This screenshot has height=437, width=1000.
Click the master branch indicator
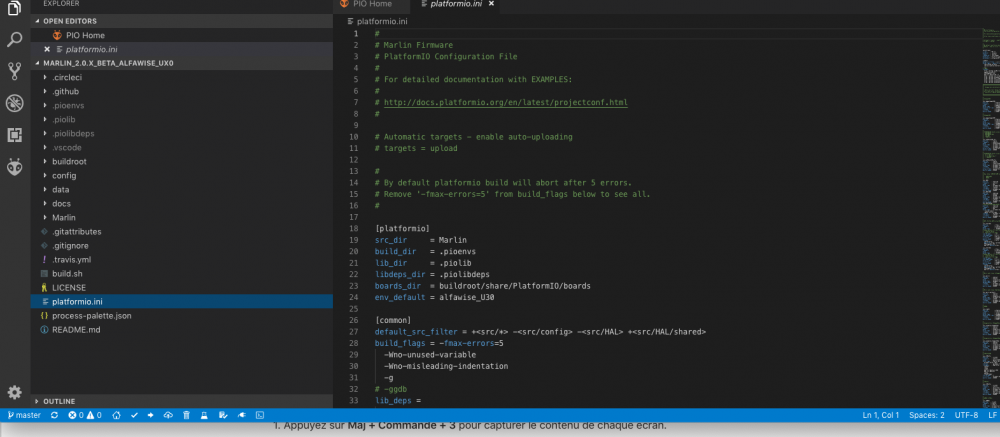[x=26, y=415]
